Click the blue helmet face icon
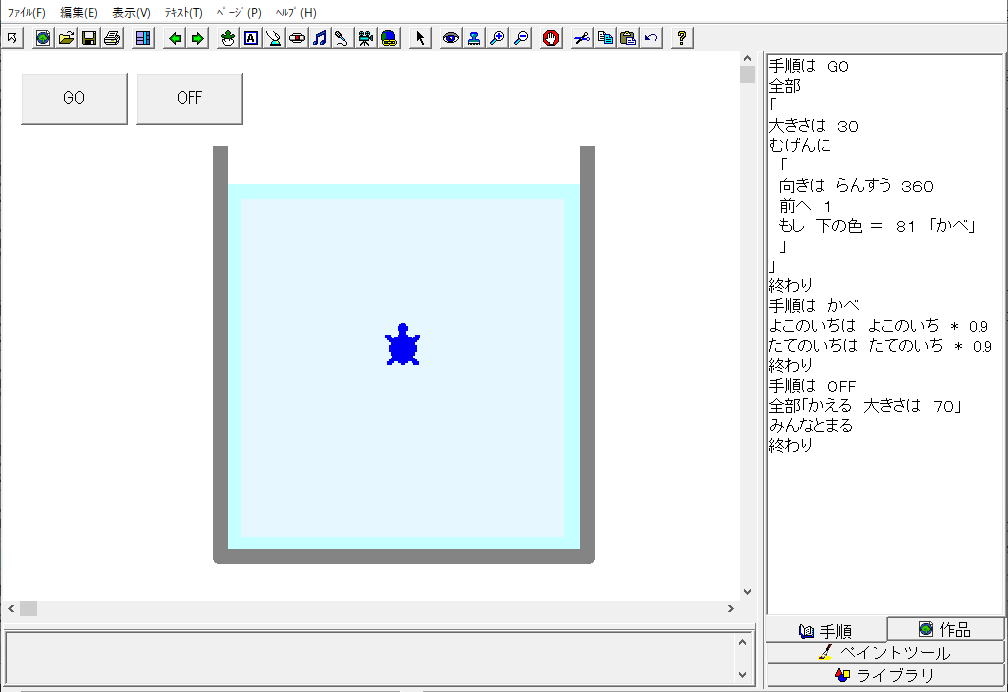 point(389,38)
